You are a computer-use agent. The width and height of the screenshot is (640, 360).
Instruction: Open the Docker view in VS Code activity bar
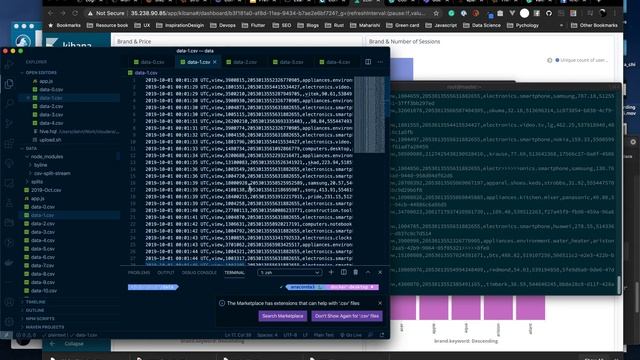pyautogui.click(x=9, y=263)
